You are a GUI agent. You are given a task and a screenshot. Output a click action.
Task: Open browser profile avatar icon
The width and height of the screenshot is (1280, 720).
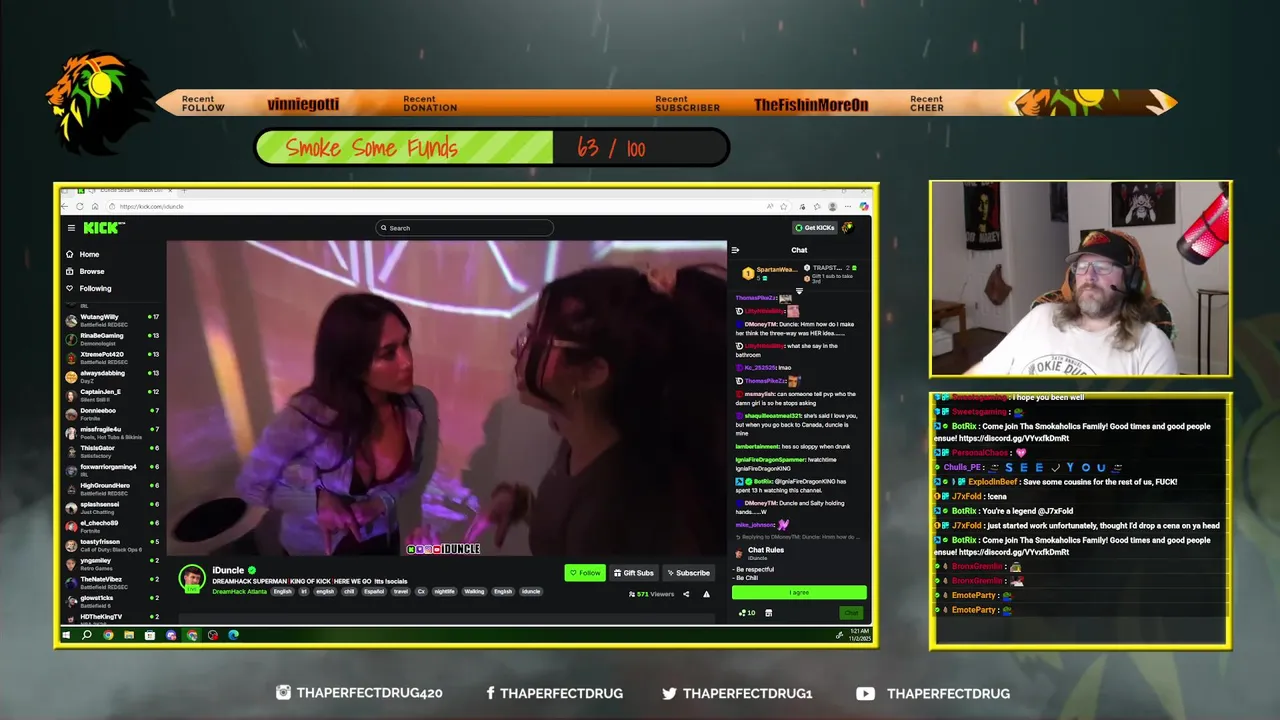[x=832, y=206]
